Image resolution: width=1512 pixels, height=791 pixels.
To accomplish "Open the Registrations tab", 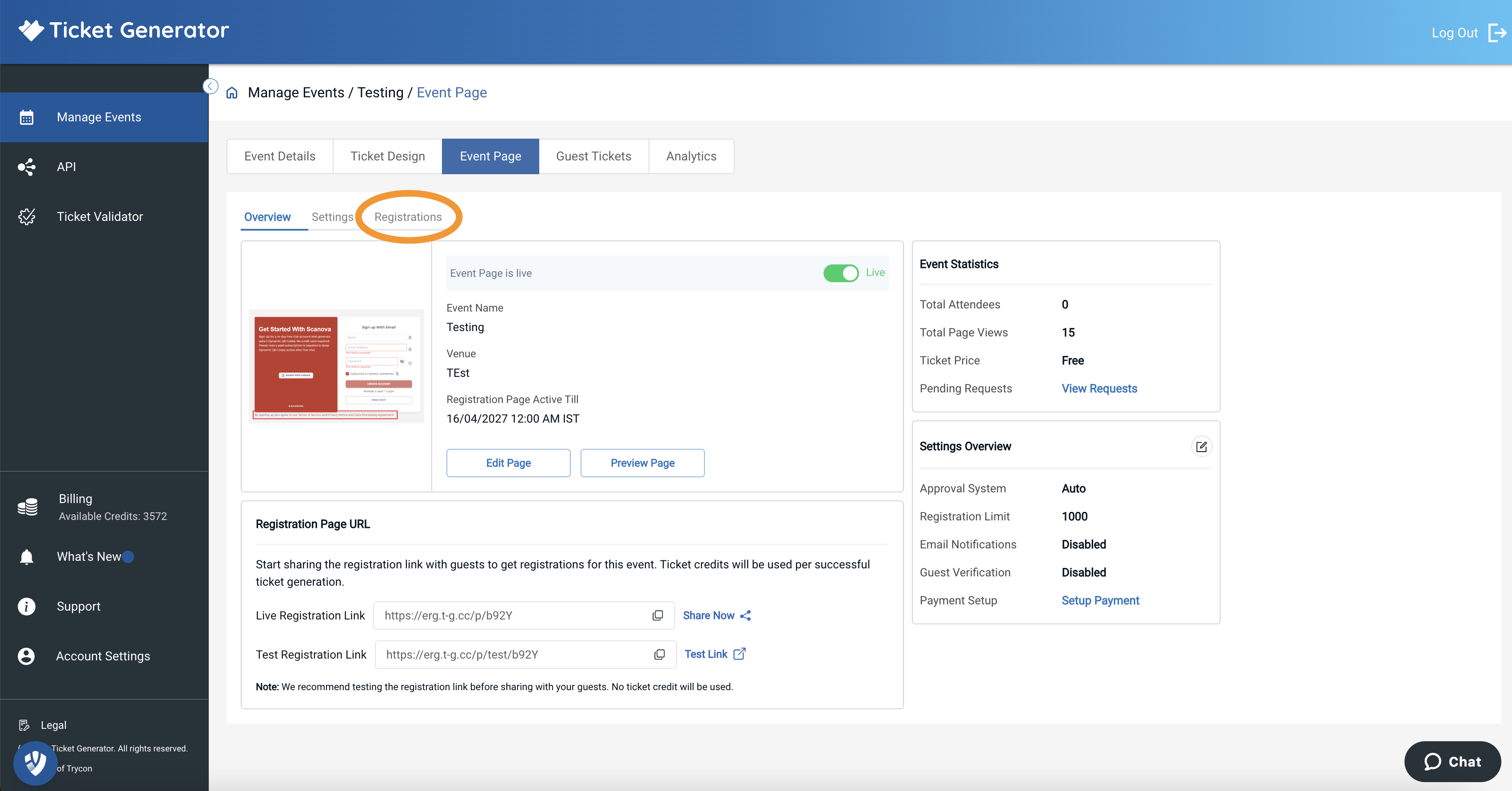I will [409, 217].
